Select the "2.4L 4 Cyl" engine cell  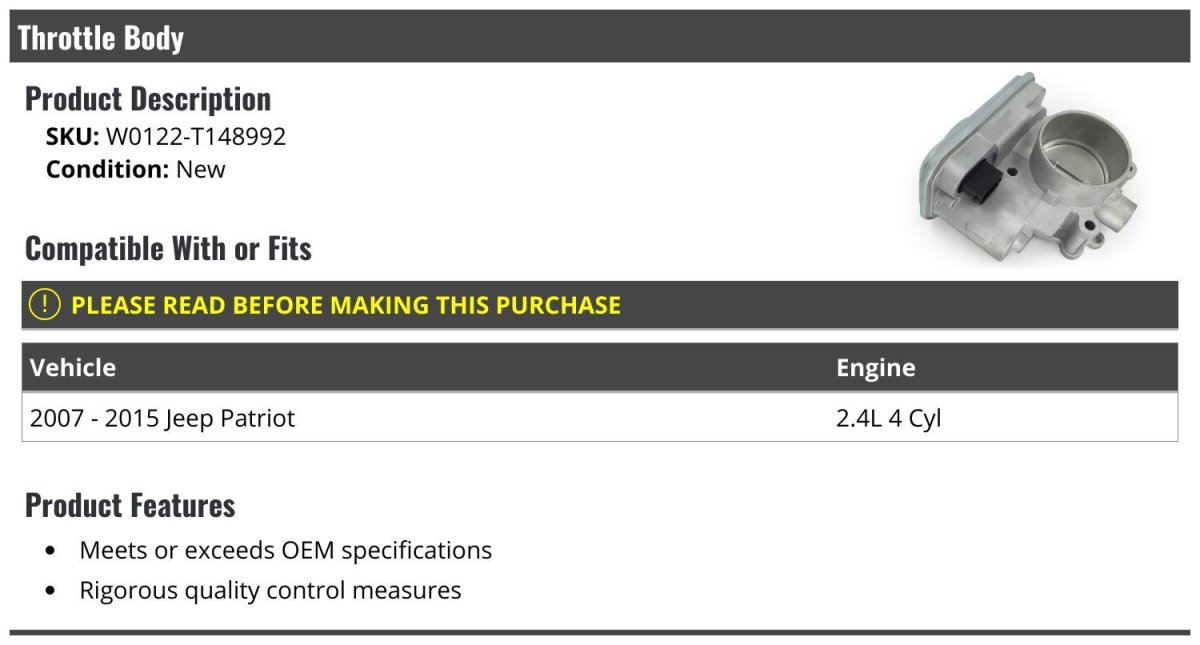pyautogui.click(x=888, y=418)
